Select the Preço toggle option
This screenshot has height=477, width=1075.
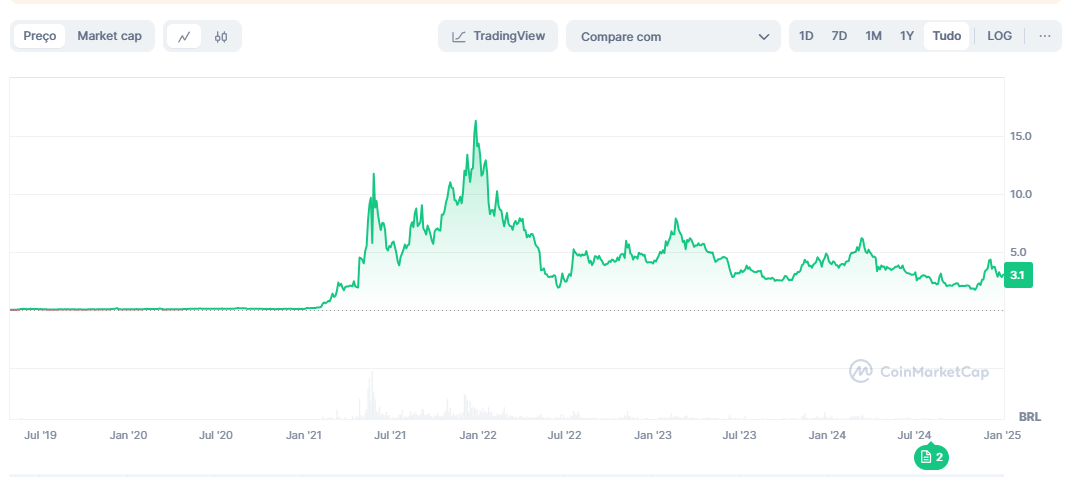[x=40, y=36]
